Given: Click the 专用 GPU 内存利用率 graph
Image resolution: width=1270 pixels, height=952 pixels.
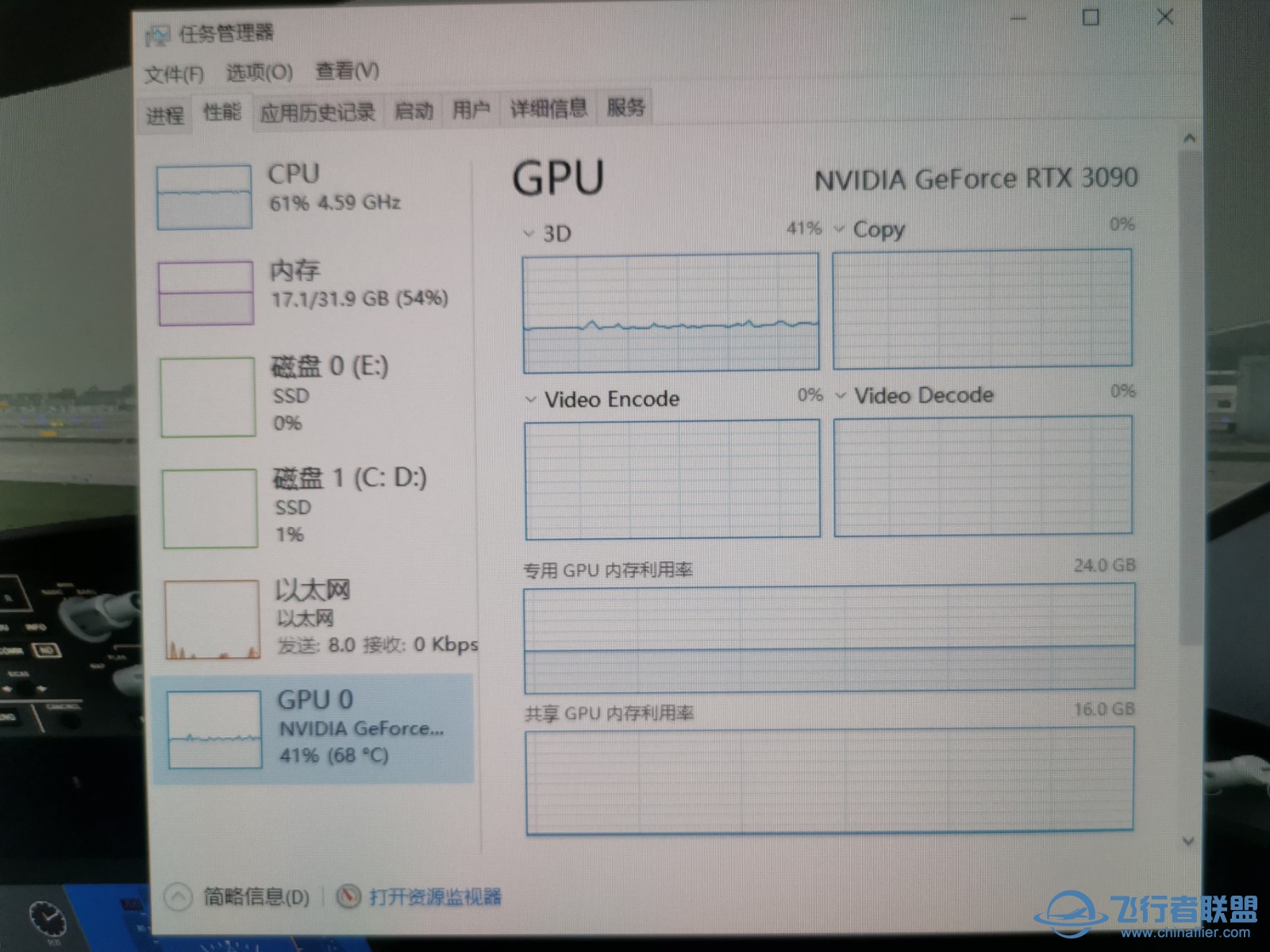Looking at the screenshot, I should tap(829, 637).
